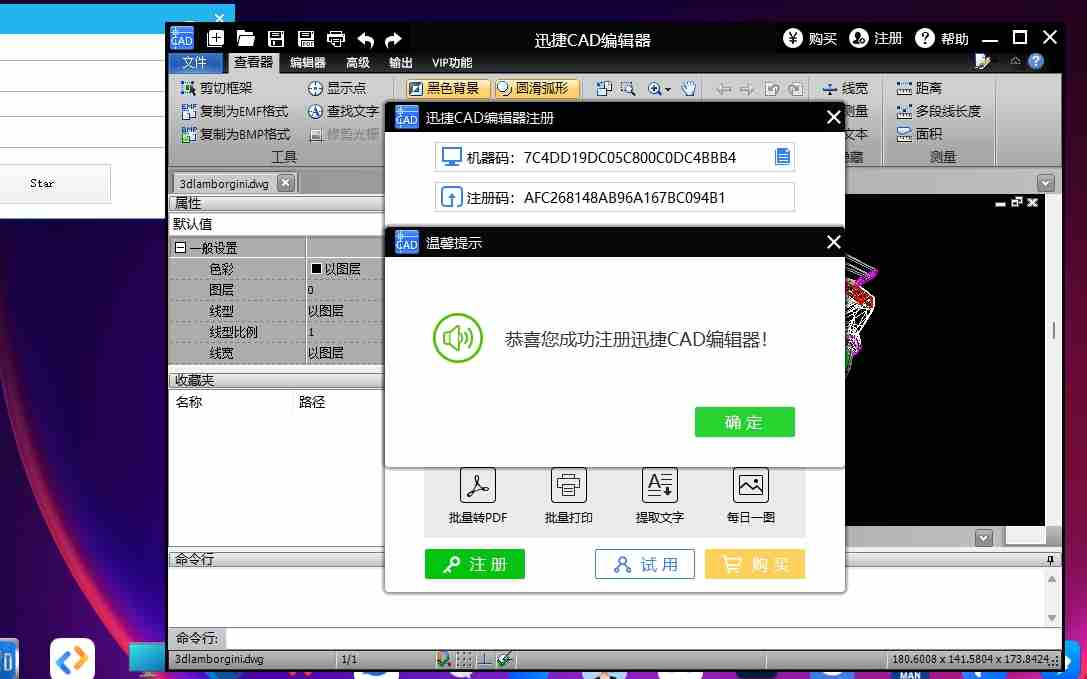Click the redo arrow icon

(x=393, y=40)
